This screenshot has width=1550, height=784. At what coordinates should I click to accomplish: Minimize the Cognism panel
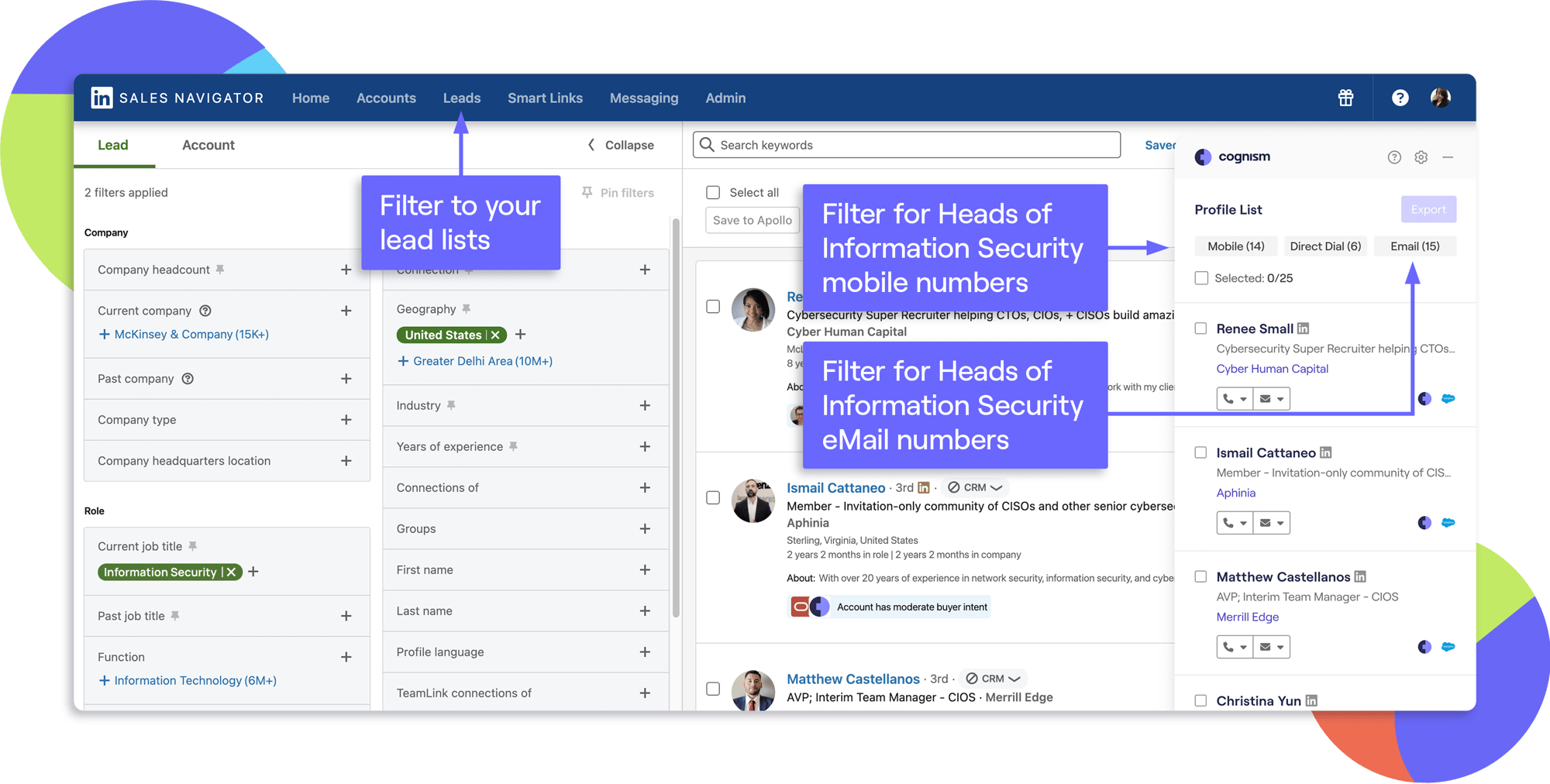pos(1447,157)
